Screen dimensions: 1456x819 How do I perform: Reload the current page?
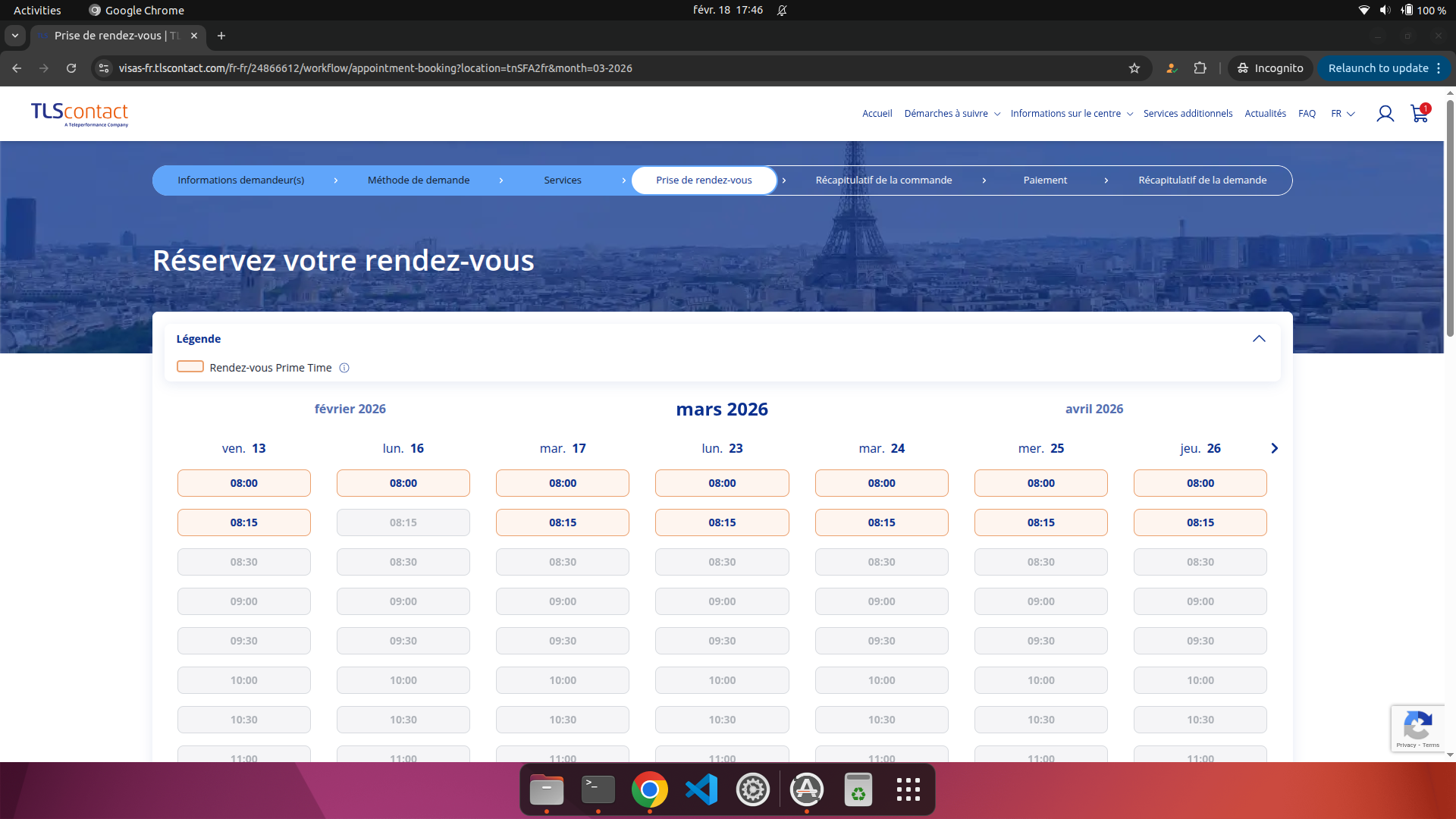coord(71,68)
